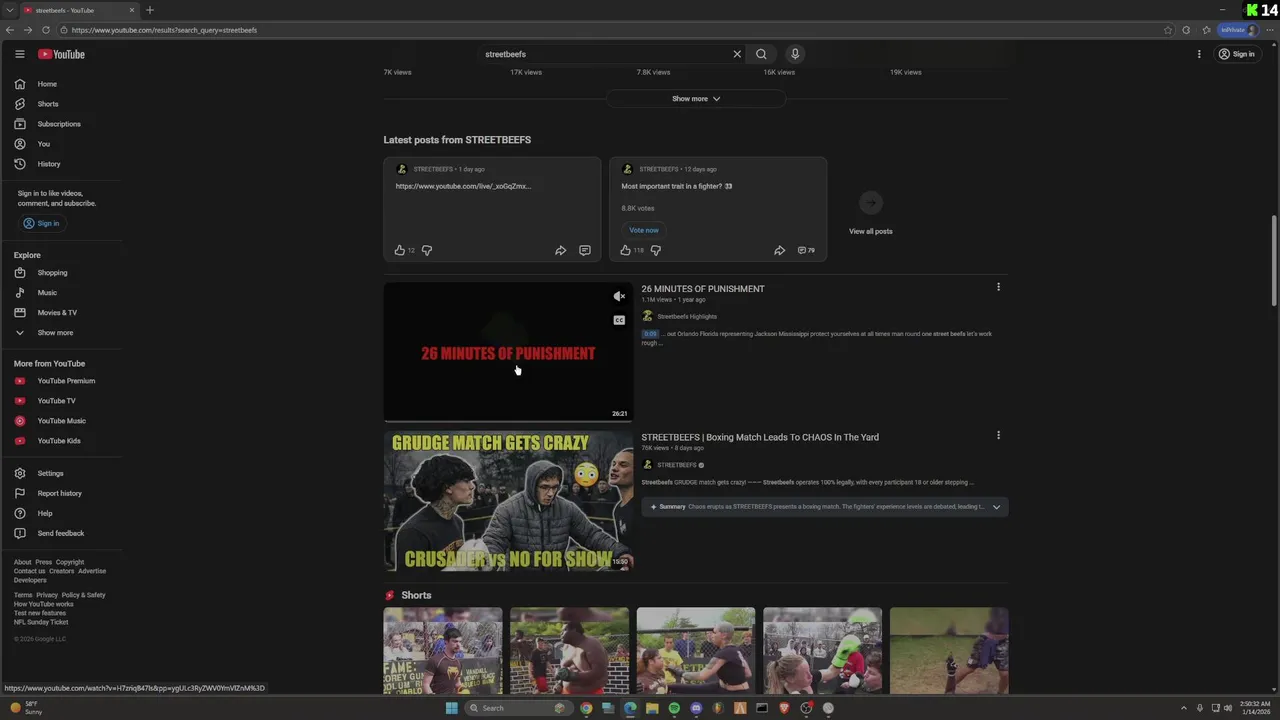Click the top-right Sign in button
The width and height of the screenshot is (1280, 720).
tap(1237, 54)
